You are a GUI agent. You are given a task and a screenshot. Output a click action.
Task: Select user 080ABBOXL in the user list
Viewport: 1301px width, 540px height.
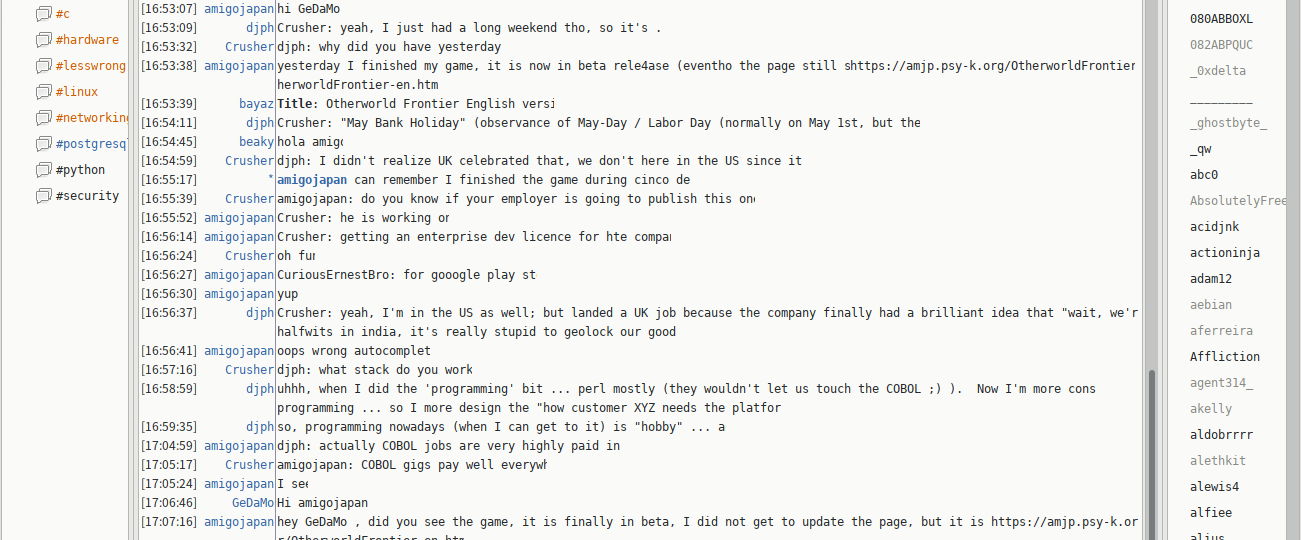[x=1221, y=19]
